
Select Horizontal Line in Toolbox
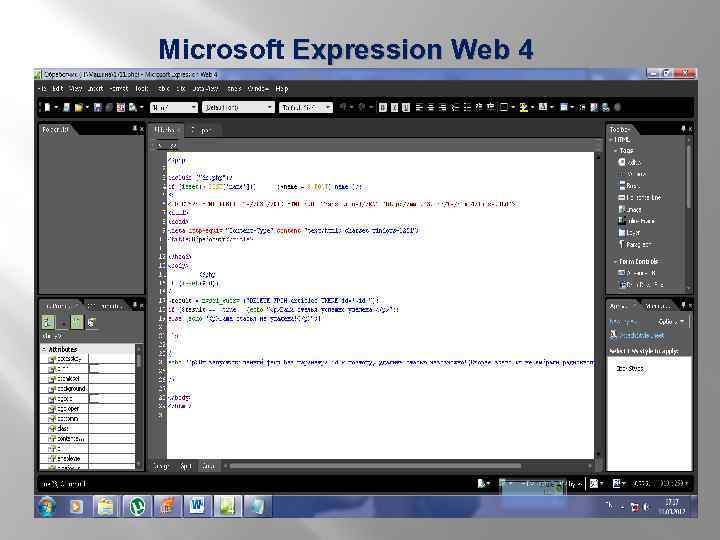[x=640, y=197]
